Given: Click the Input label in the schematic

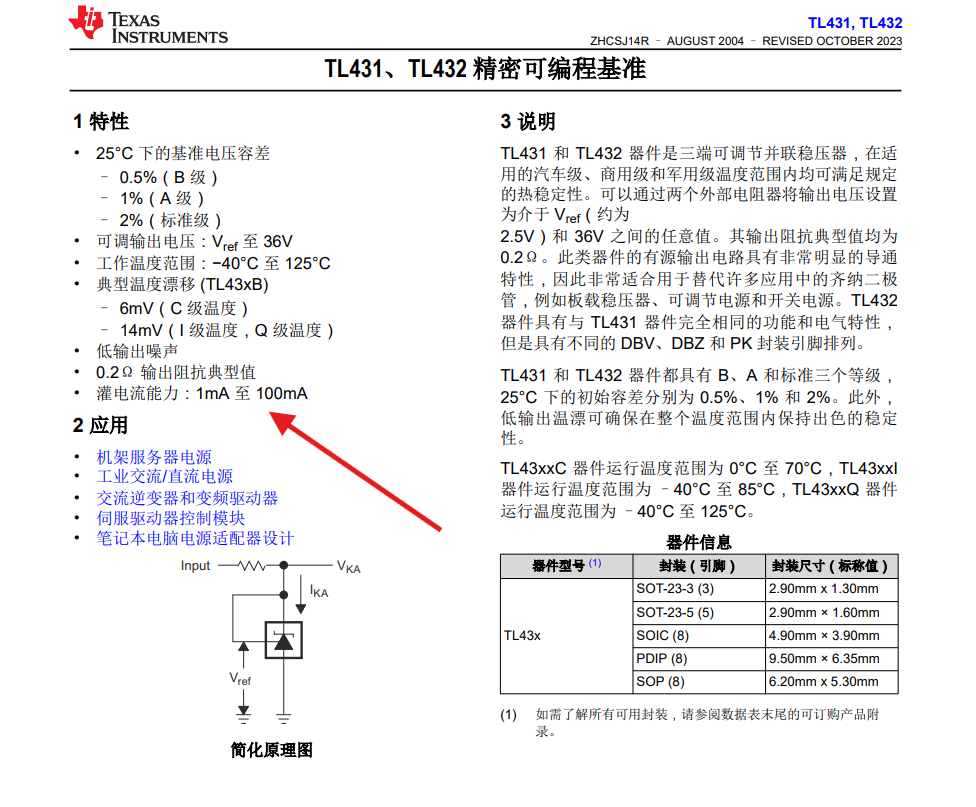Looking at the screenshot, I should [x=195, y=565].
